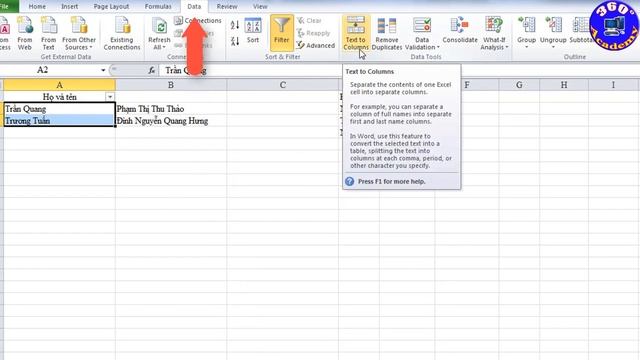Click the Group outline button
This screenshot has width=640, height=360.
pos(527,31)
